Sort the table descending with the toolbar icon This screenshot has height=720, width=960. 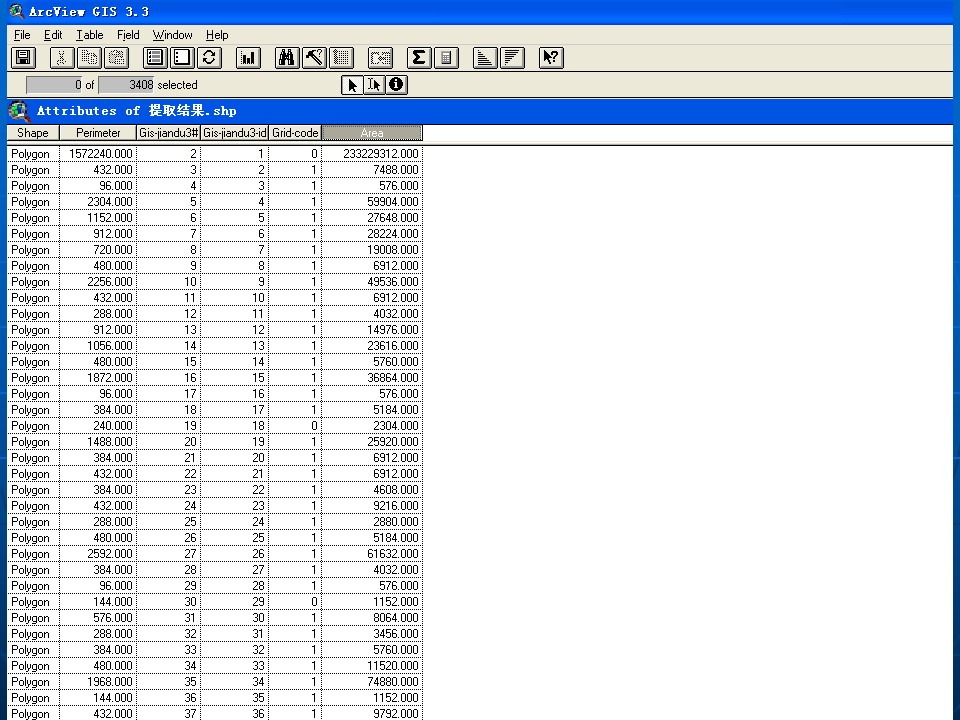(512, 58)
